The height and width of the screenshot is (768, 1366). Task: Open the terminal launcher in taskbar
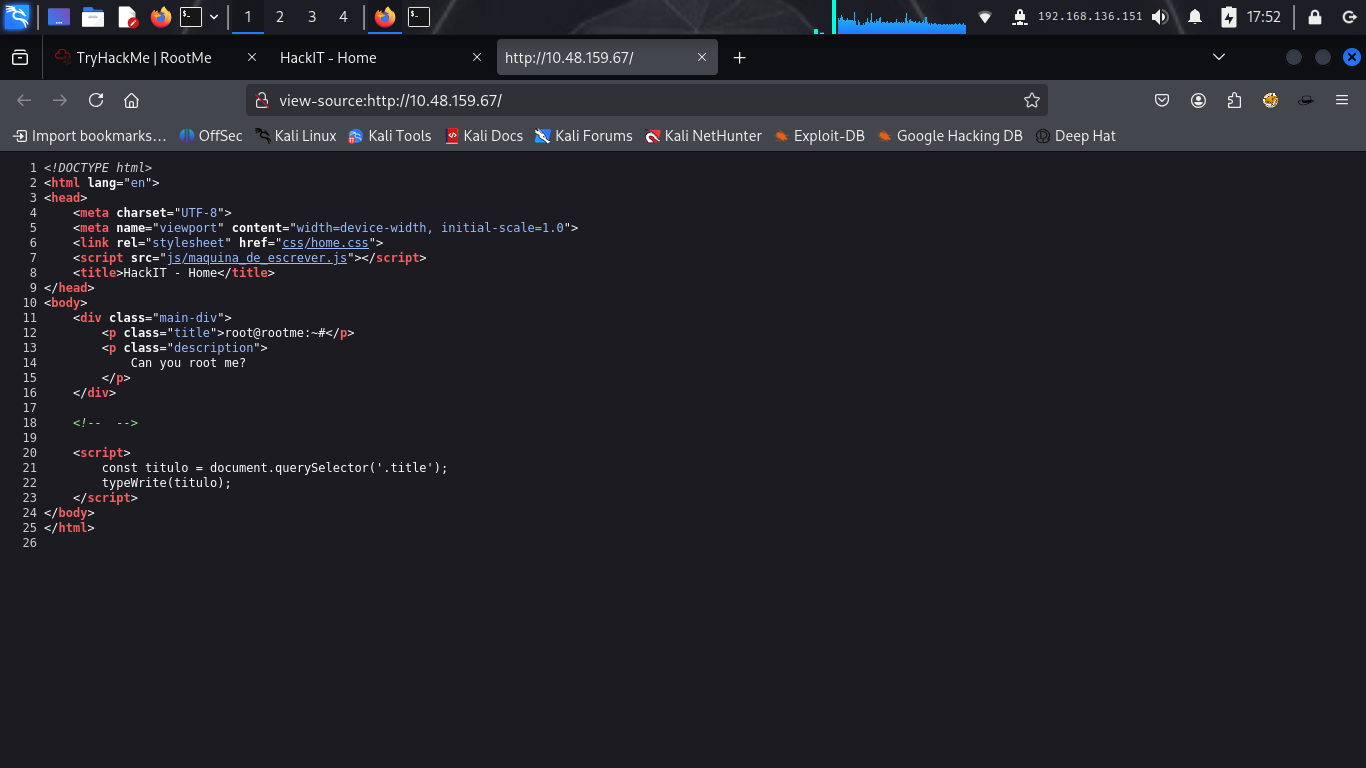tap(191, 17)
